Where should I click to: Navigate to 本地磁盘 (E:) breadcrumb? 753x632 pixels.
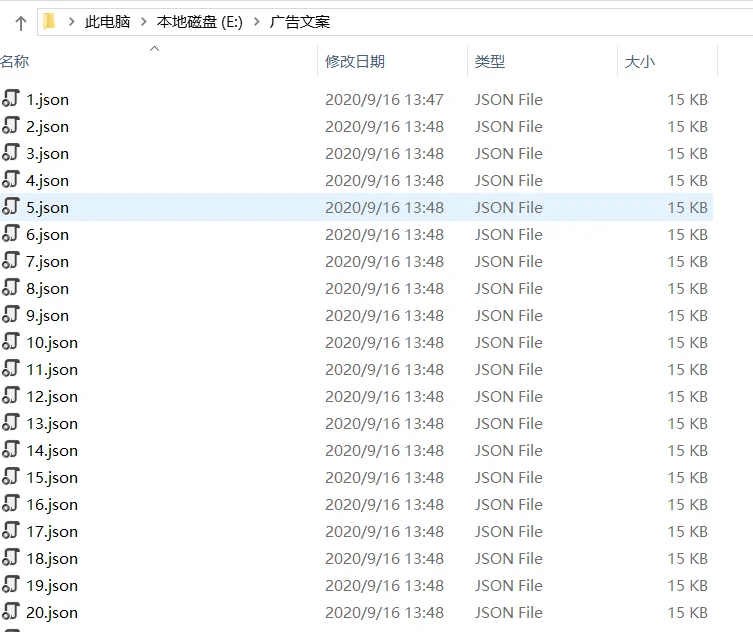pyautogui.click(x=200, y=22)
